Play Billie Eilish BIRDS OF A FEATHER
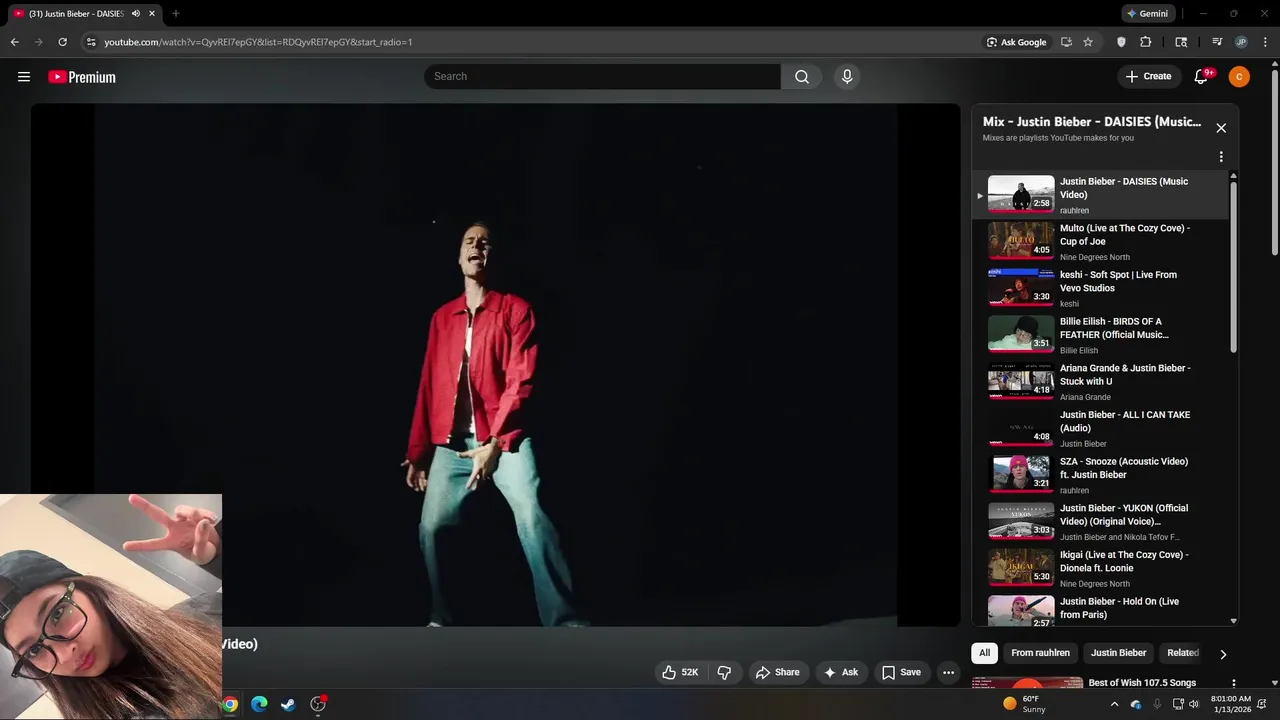The height and width of the screenshot is (720, 1280). click(x=1100, y=335)
